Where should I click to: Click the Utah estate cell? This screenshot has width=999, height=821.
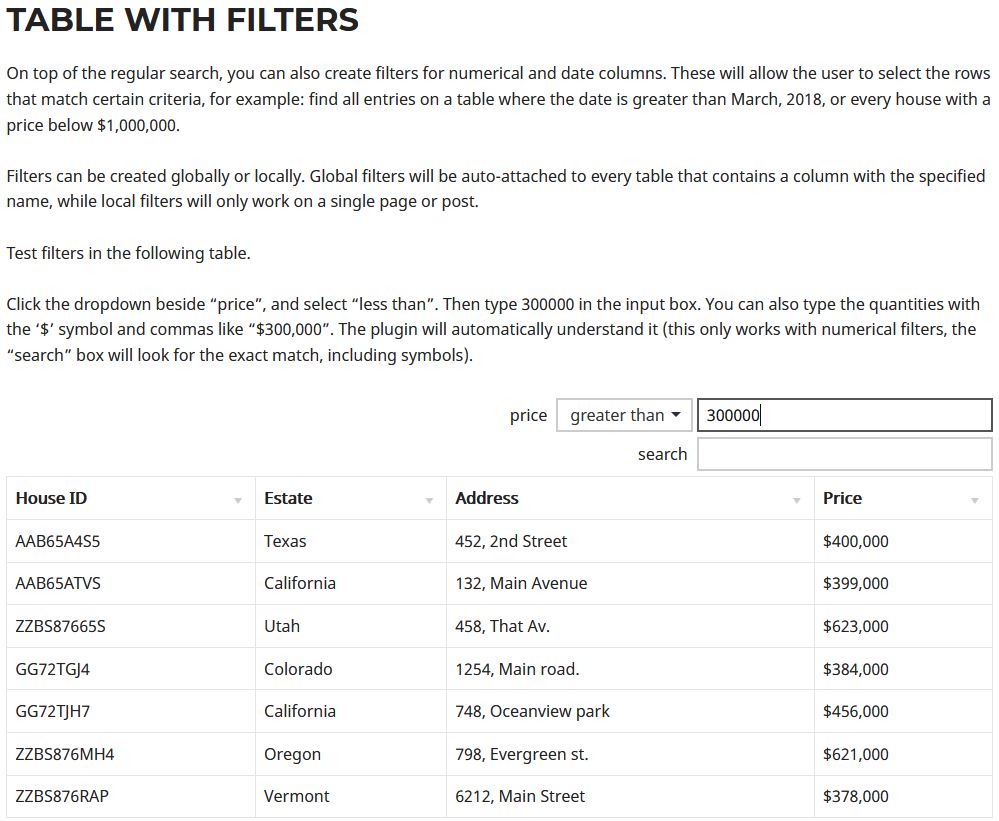pos(282,626)
